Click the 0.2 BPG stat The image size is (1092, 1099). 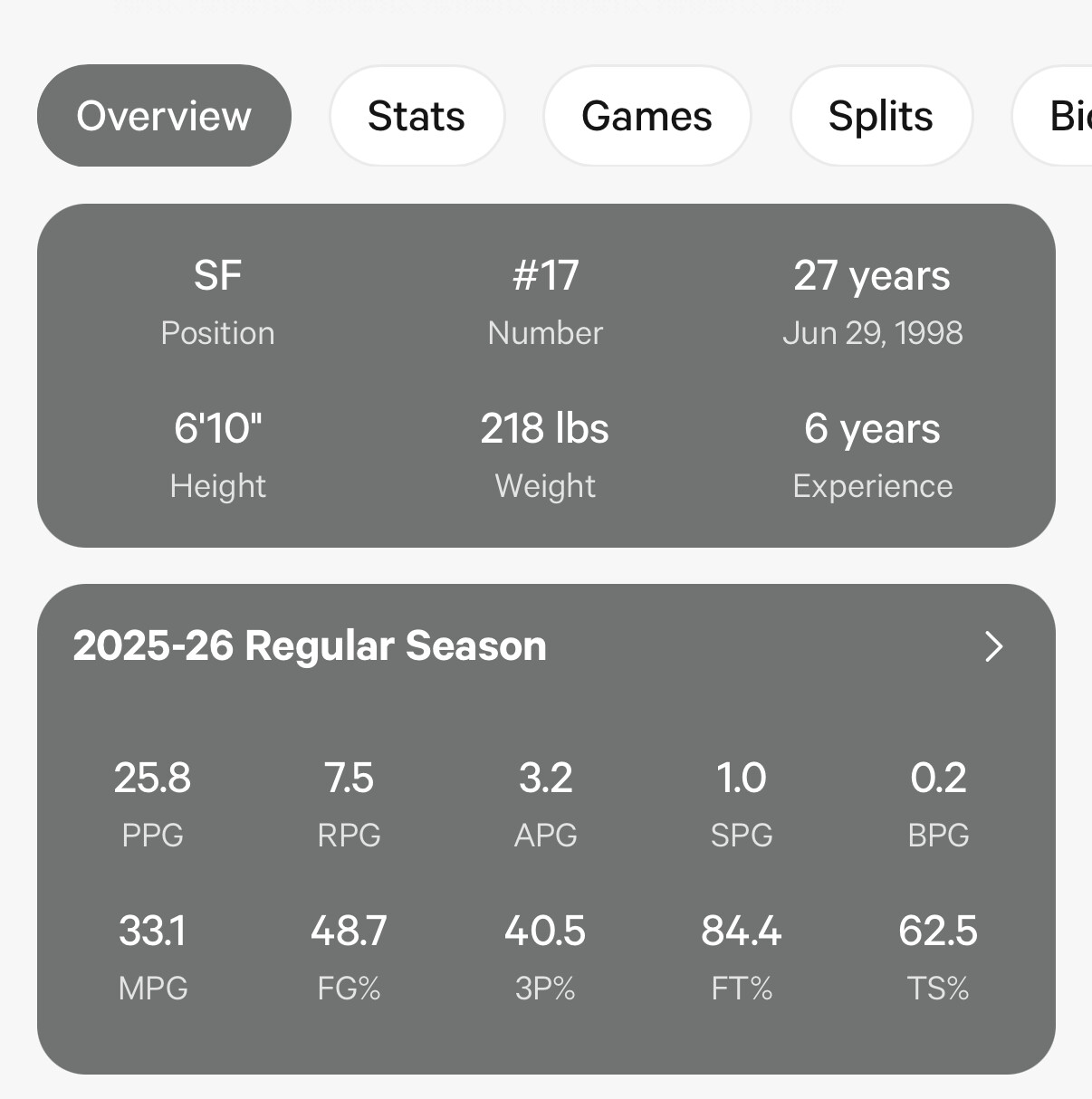click(938, 801)
